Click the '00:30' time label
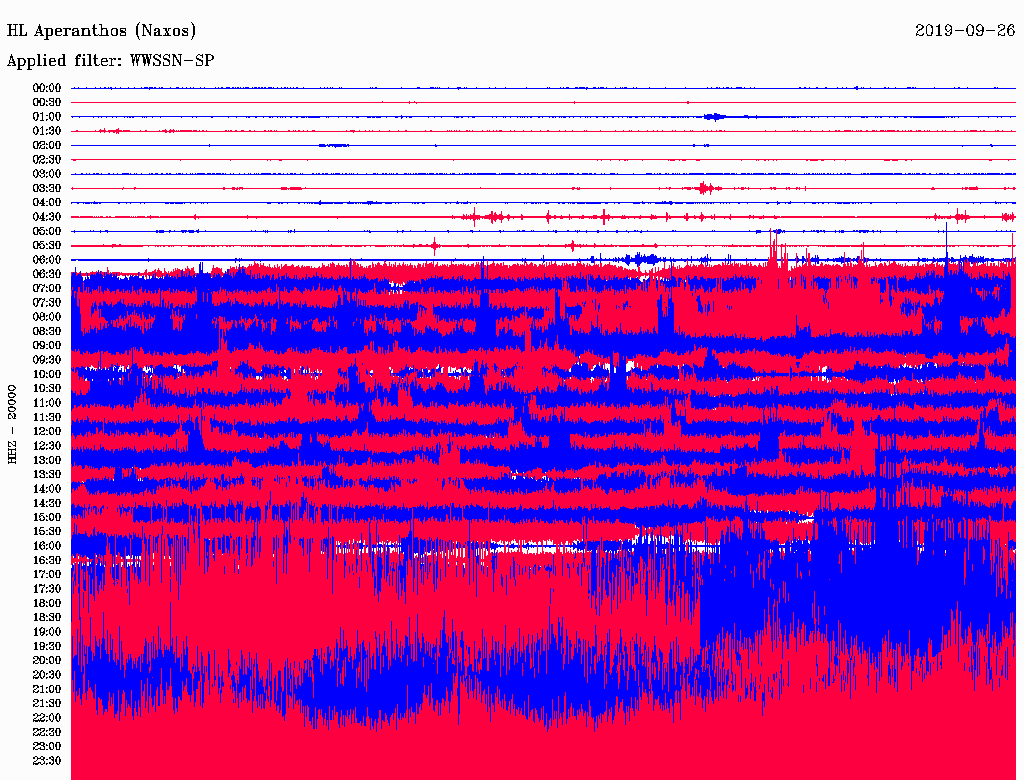The height and width of the screenshot is (780, 1024). click(x=47, y=103)
